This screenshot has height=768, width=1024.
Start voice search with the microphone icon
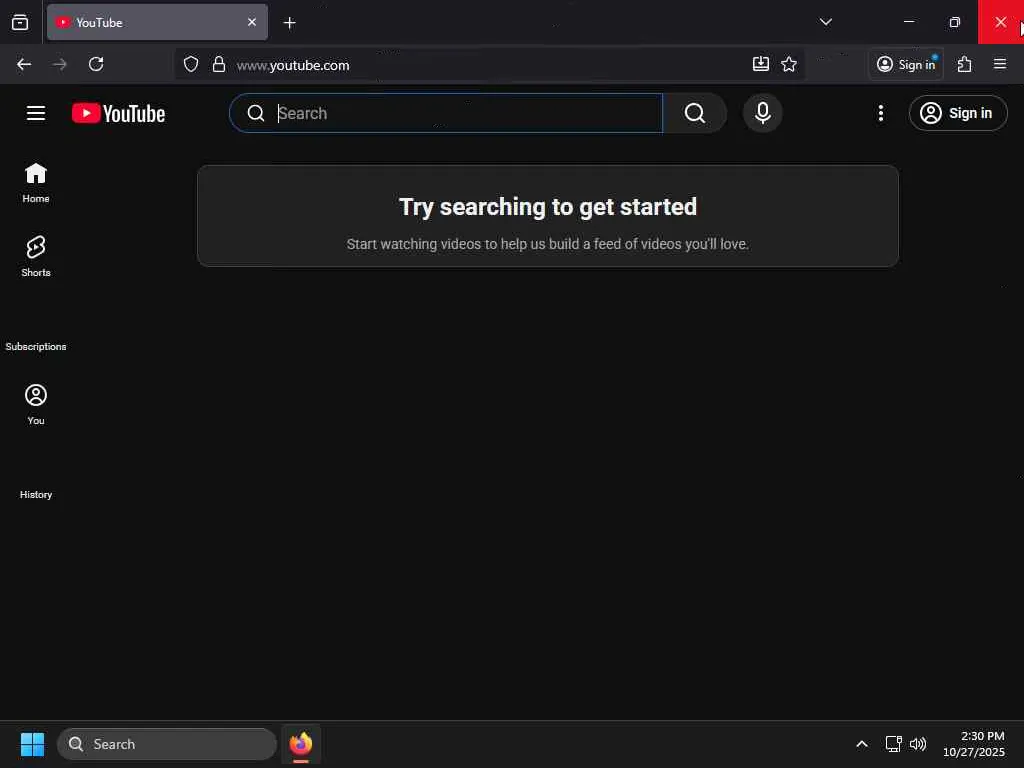click(762, 113)
